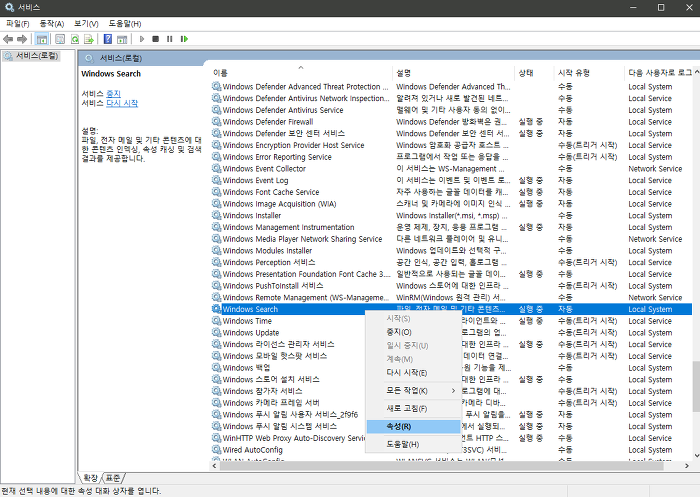Screen dimensions: 700x497
Task: Choose 다시 시작(E) in the context menu
Action: [x=413, y=373]
